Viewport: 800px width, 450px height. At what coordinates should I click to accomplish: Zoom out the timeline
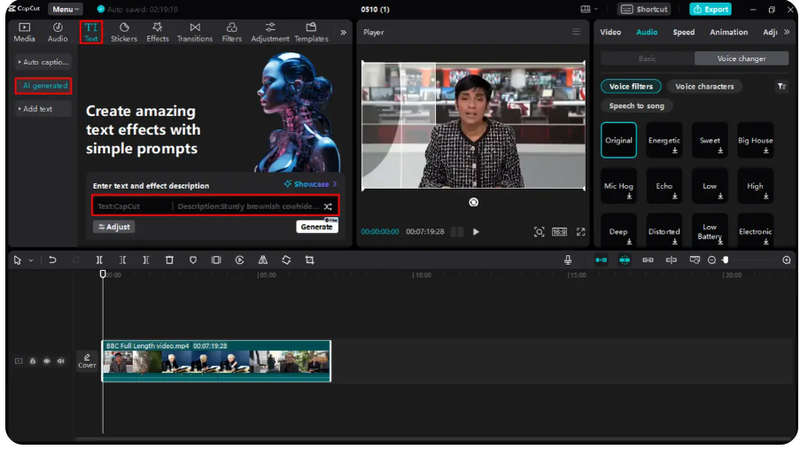pos(712,260)
